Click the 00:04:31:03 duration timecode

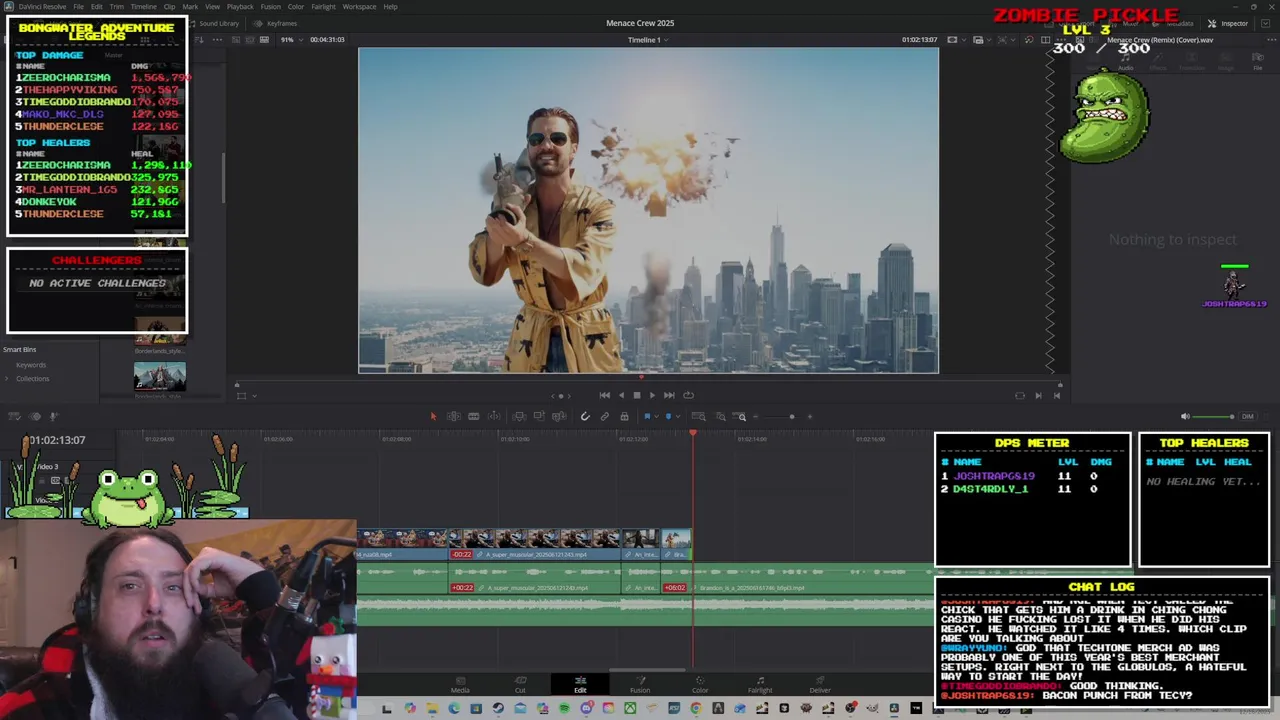327,40
